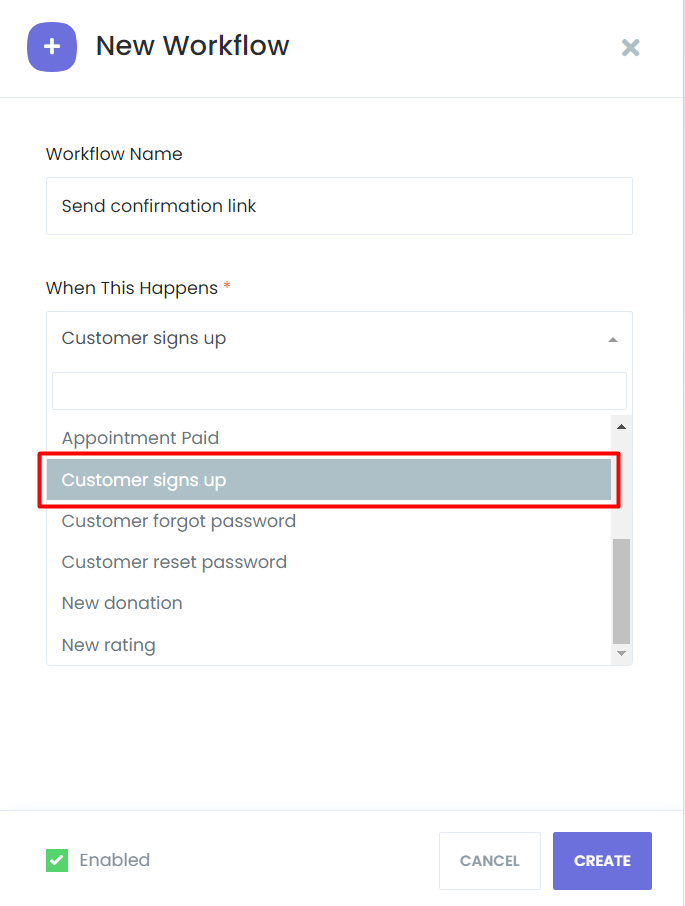The image size is (685, 906).
Task: Choose Customer forgot password from the list
Action: pyautogui.click(x=178, y=521)
